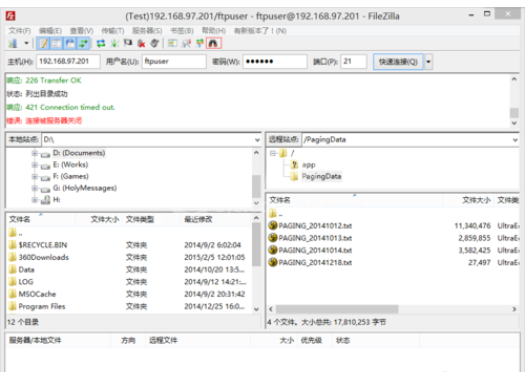Screen dimensions: 527x372
Task: Toggle the remote directory tree view
Action: tap(70, 43)
